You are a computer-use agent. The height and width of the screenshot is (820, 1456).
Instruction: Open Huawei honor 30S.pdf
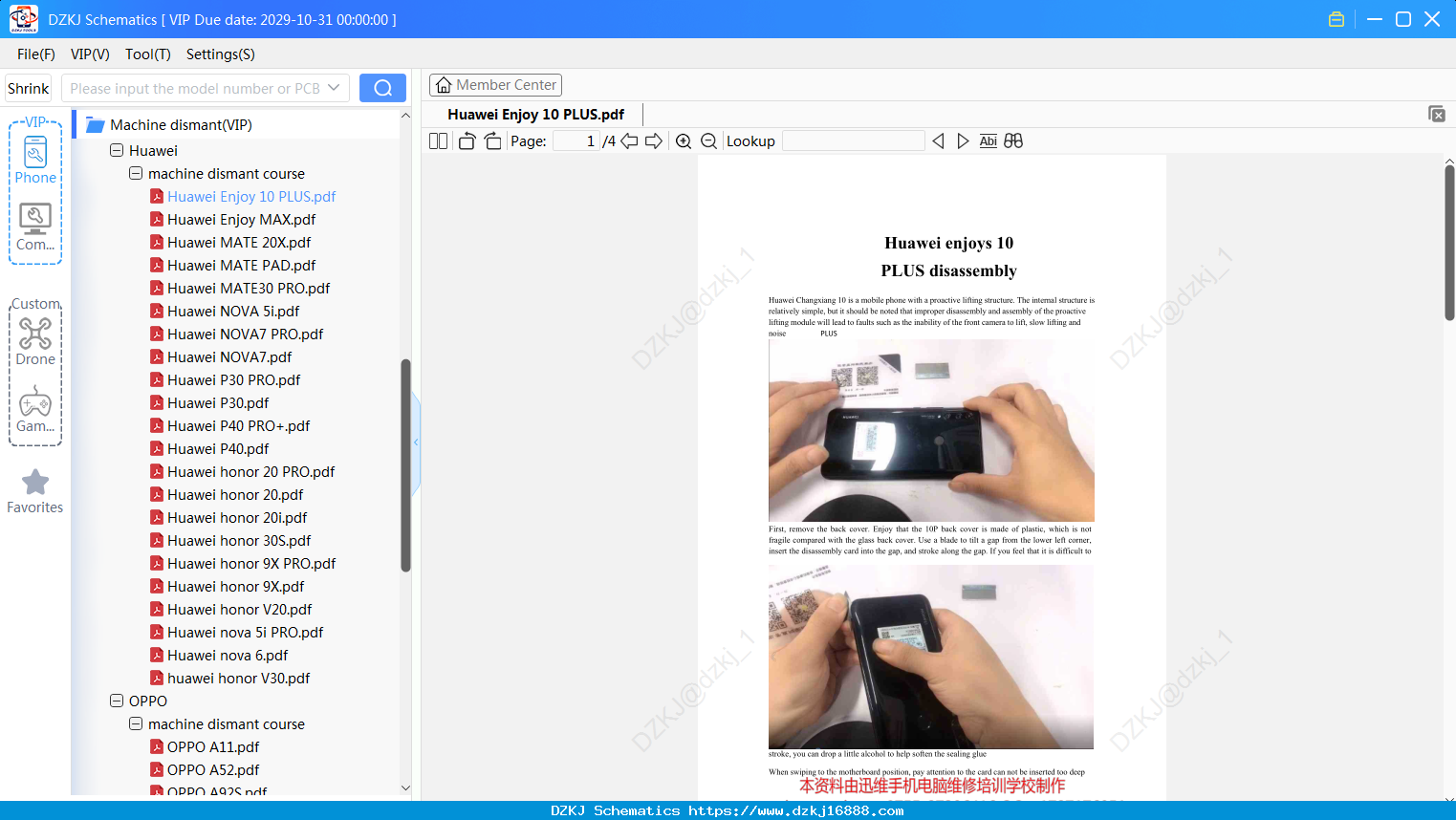point(239,540)
